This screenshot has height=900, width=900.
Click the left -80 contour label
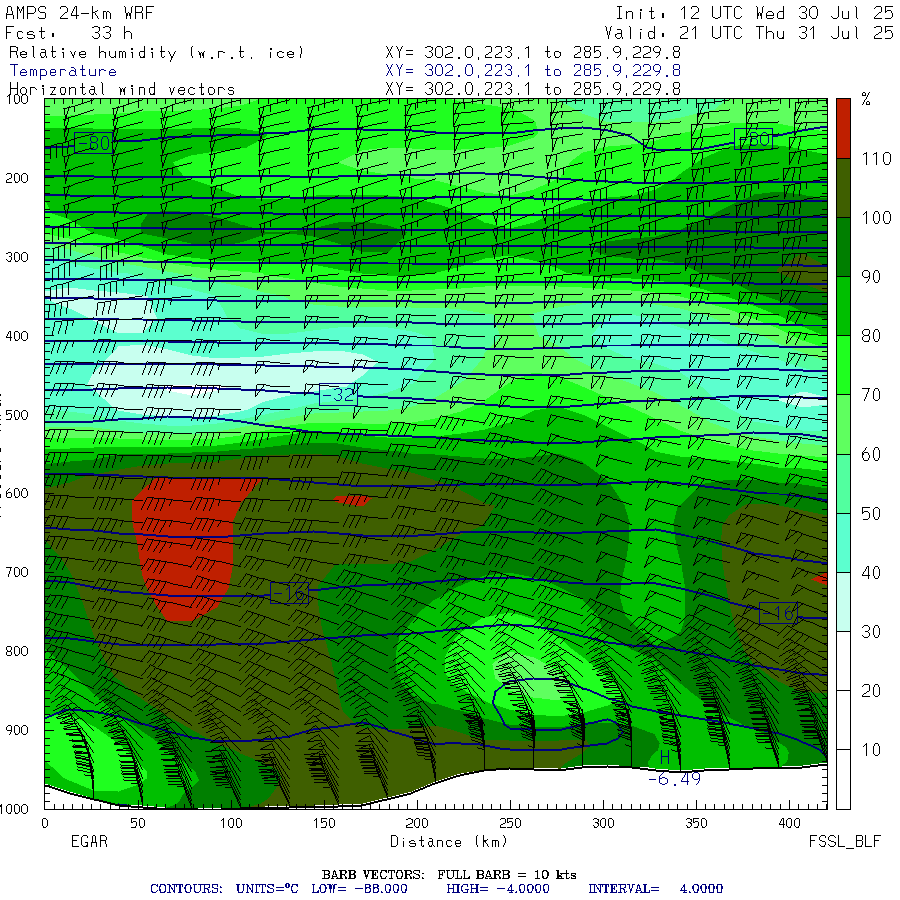point(93,142)
